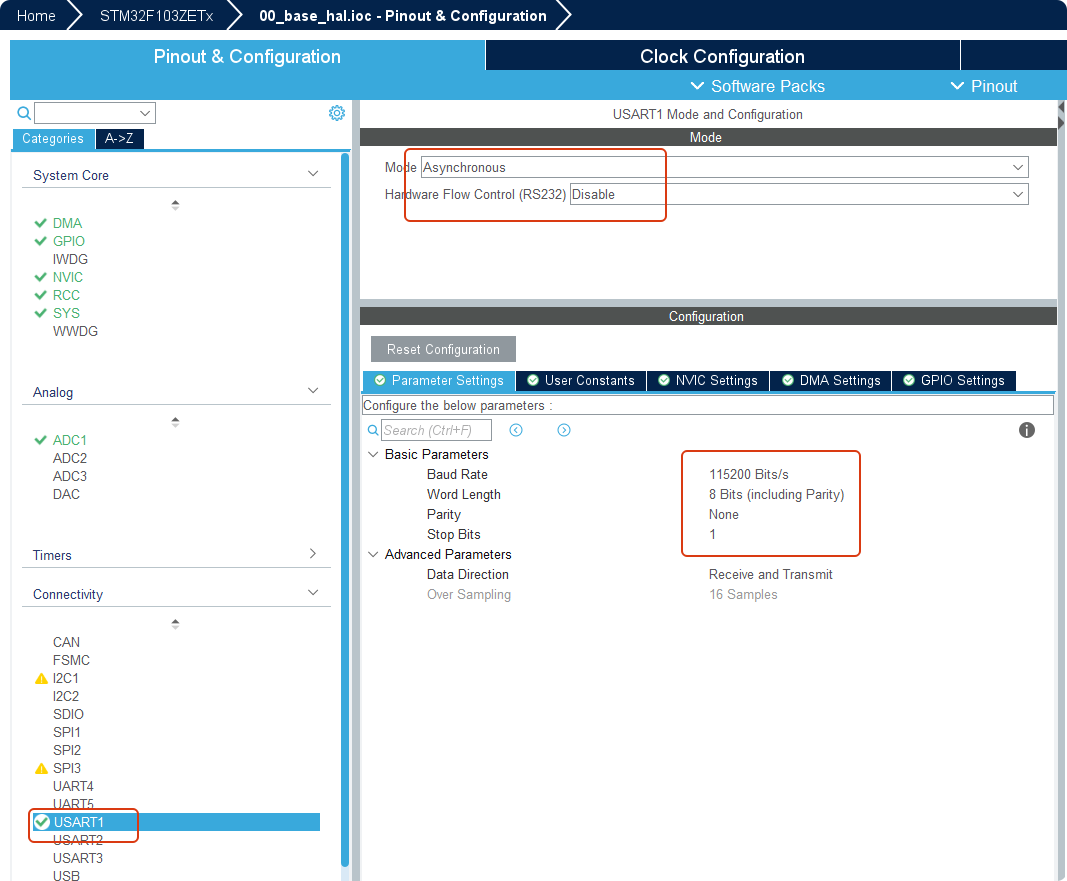Open the DMA Settings tab
Viewport: 1067px width, 881px height.
pos(831,380)
